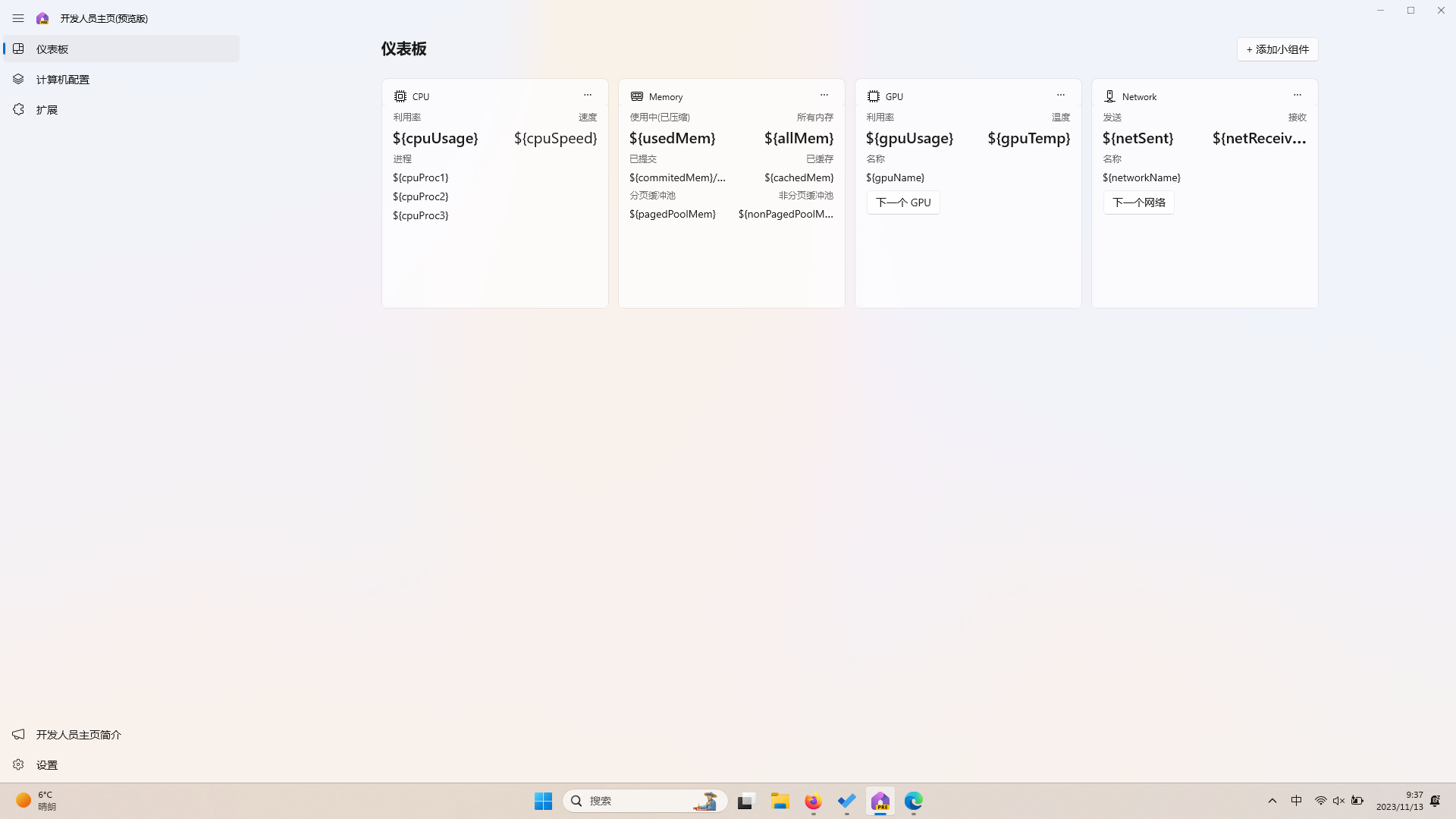The width and height of the screenshot is (1456, 819).
Task: Click the 下一个 GPU button
Action: click(x=902, y=202)
